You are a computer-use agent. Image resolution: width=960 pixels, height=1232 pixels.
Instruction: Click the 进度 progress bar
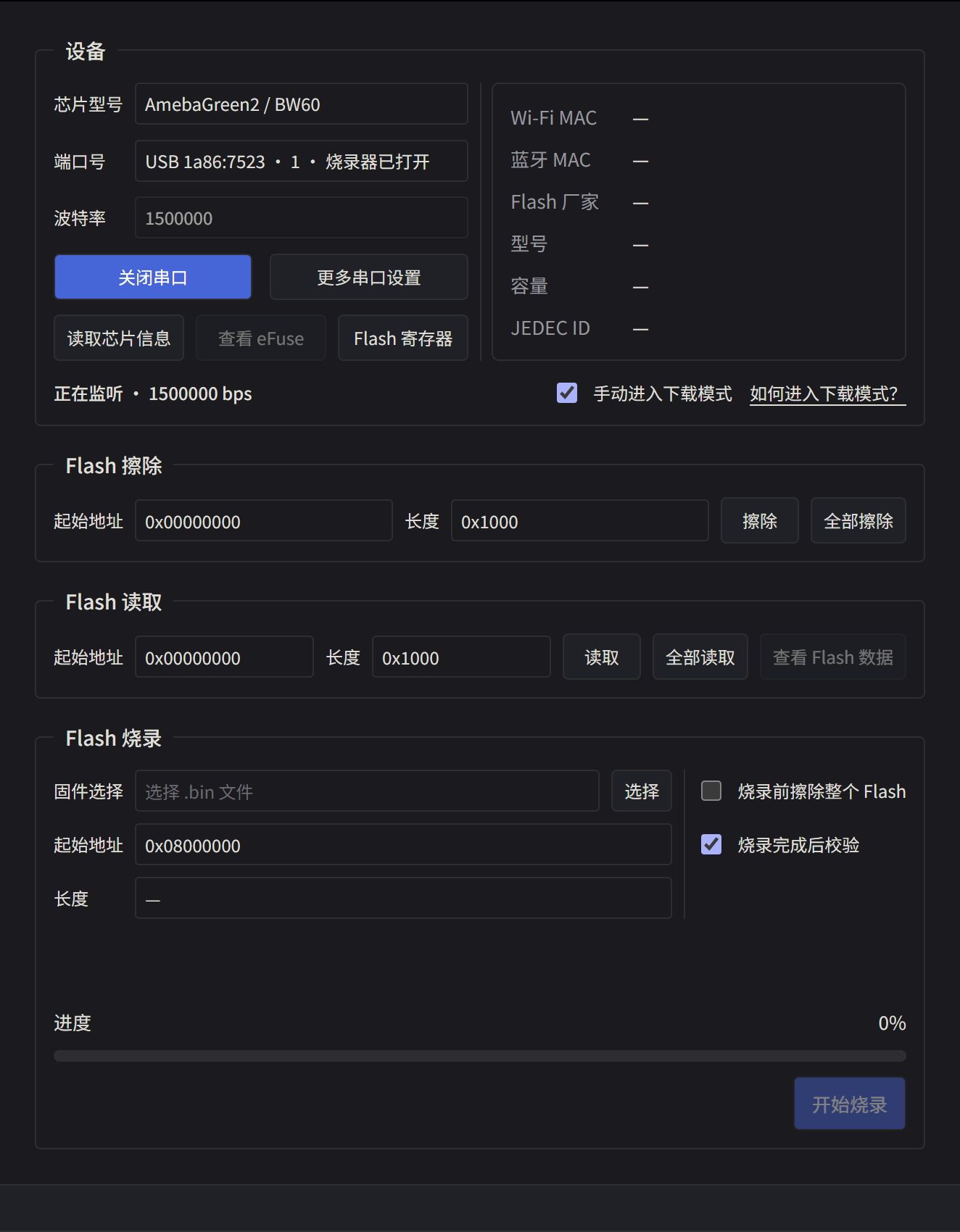(480, 1056)
